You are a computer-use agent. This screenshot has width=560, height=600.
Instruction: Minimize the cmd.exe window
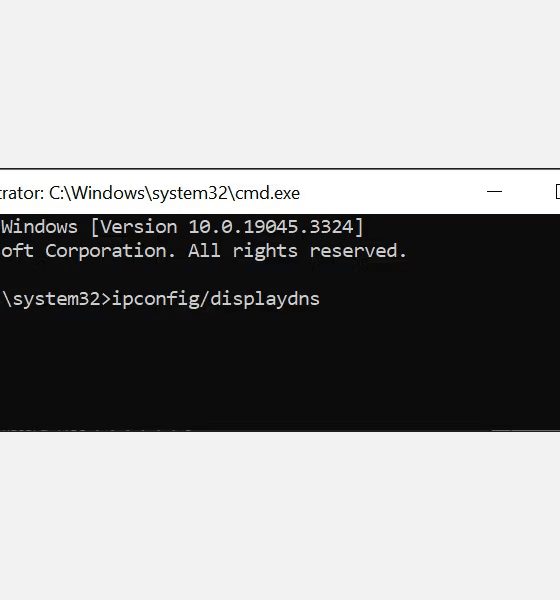tap(494, 191)
